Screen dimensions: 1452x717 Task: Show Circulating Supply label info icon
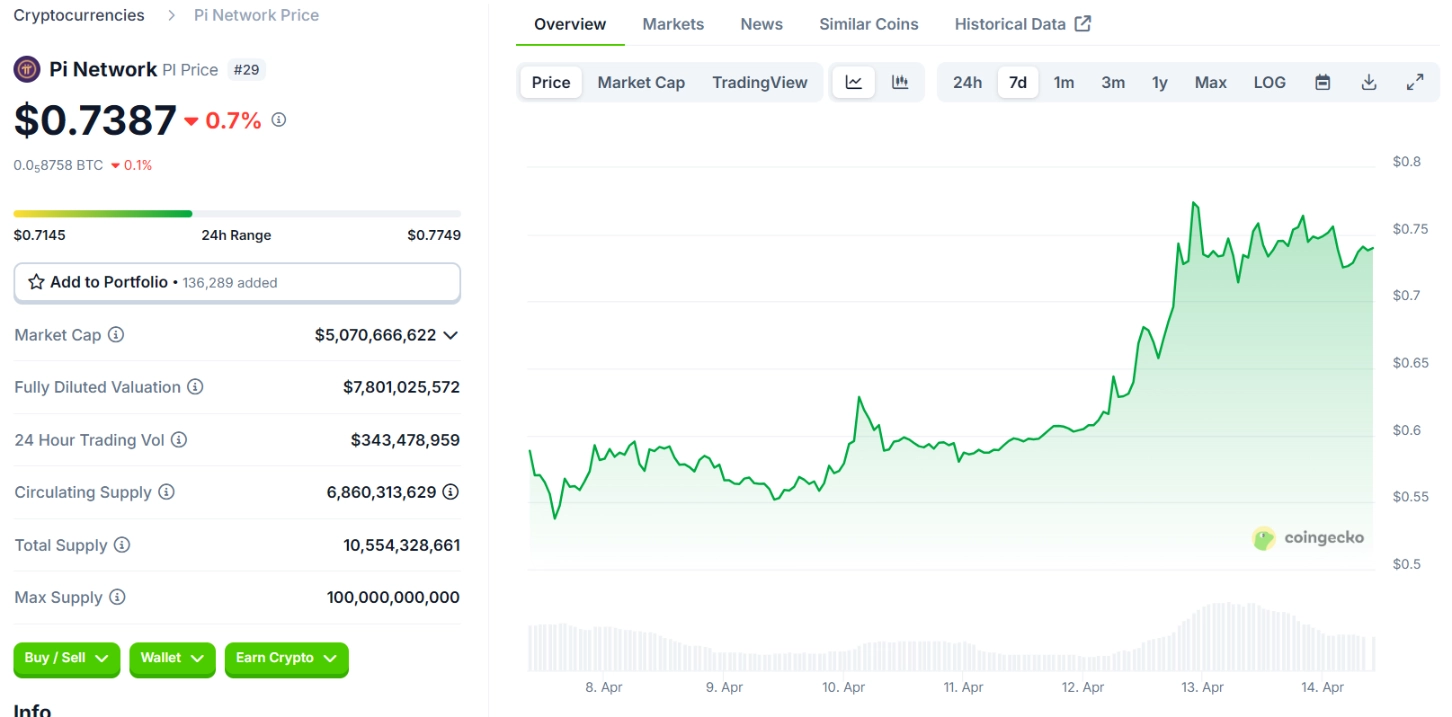(166, 492)
